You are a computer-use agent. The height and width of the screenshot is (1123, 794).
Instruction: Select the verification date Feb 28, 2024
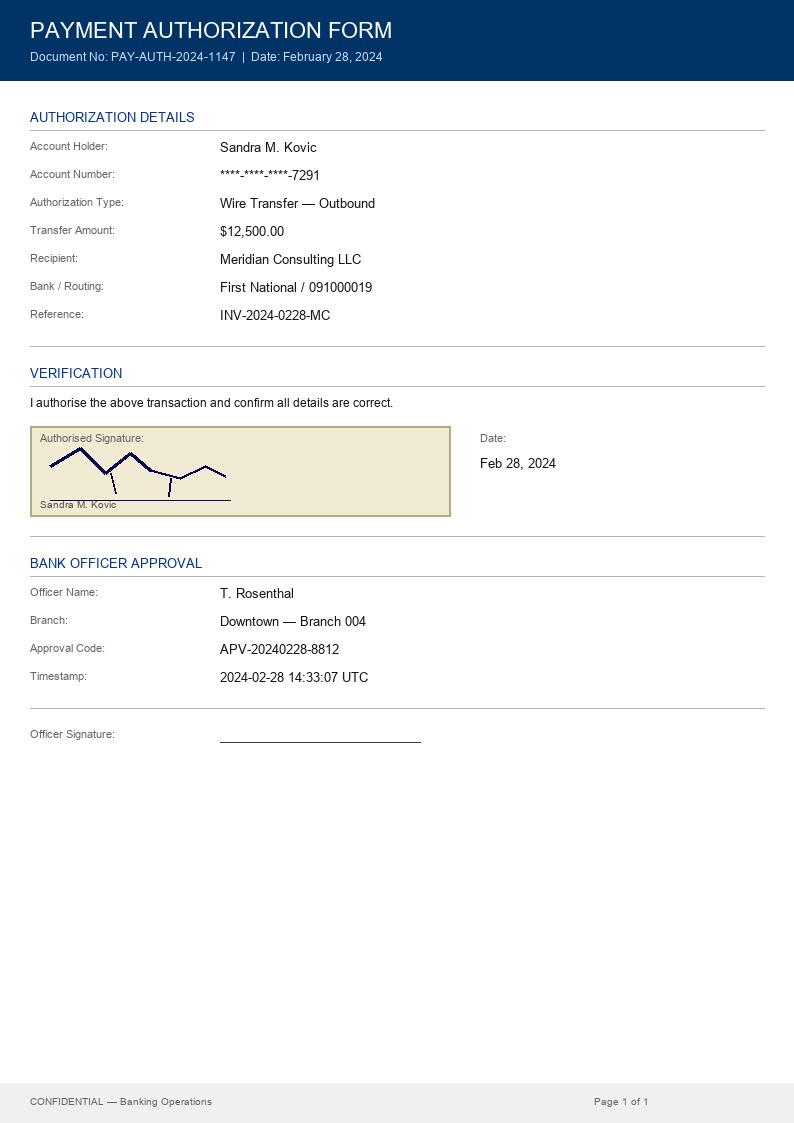518,463
